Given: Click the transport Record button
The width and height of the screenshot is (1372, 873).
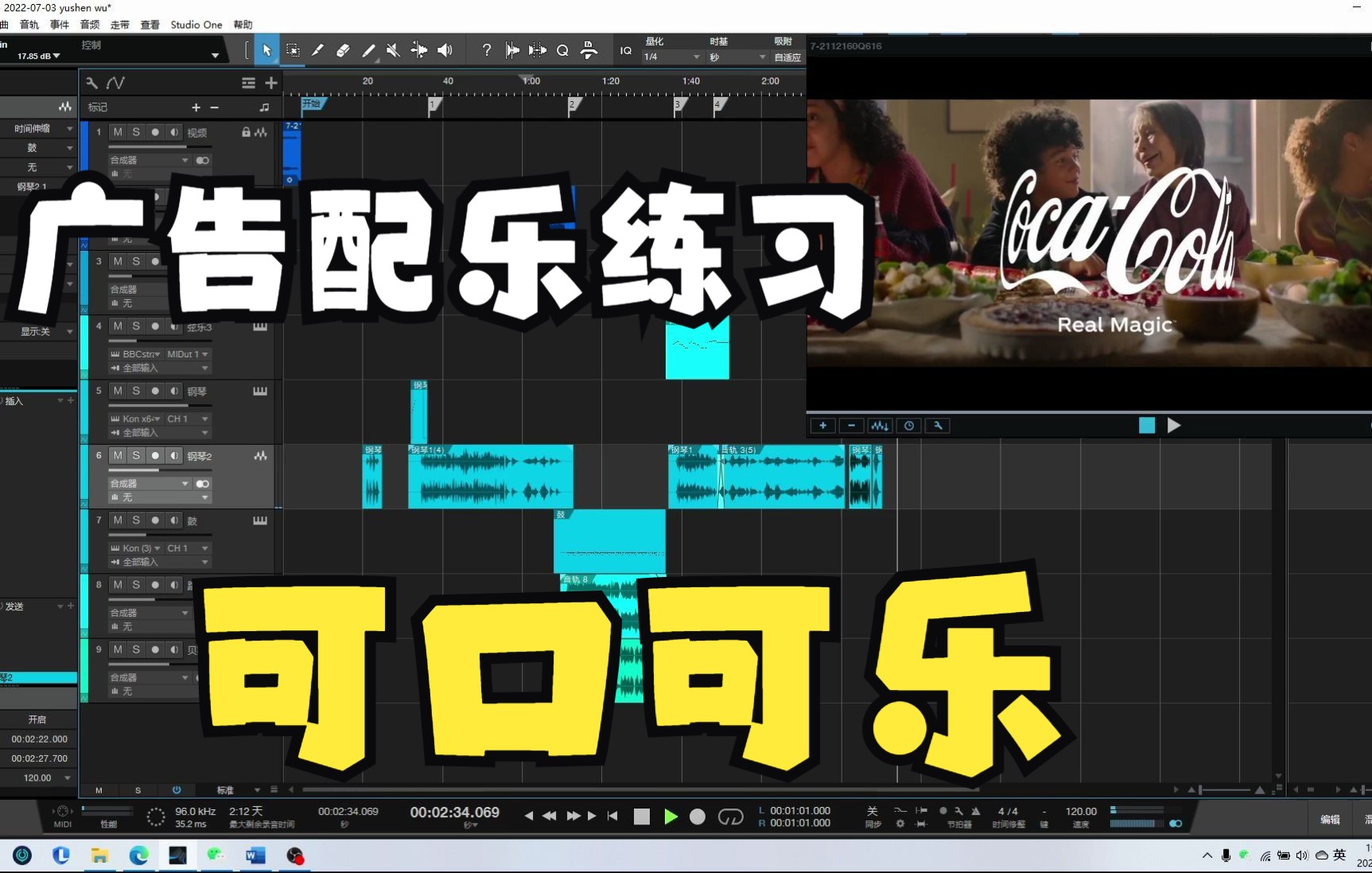Looking at the screenshot, I should click(x=698, y=816).
